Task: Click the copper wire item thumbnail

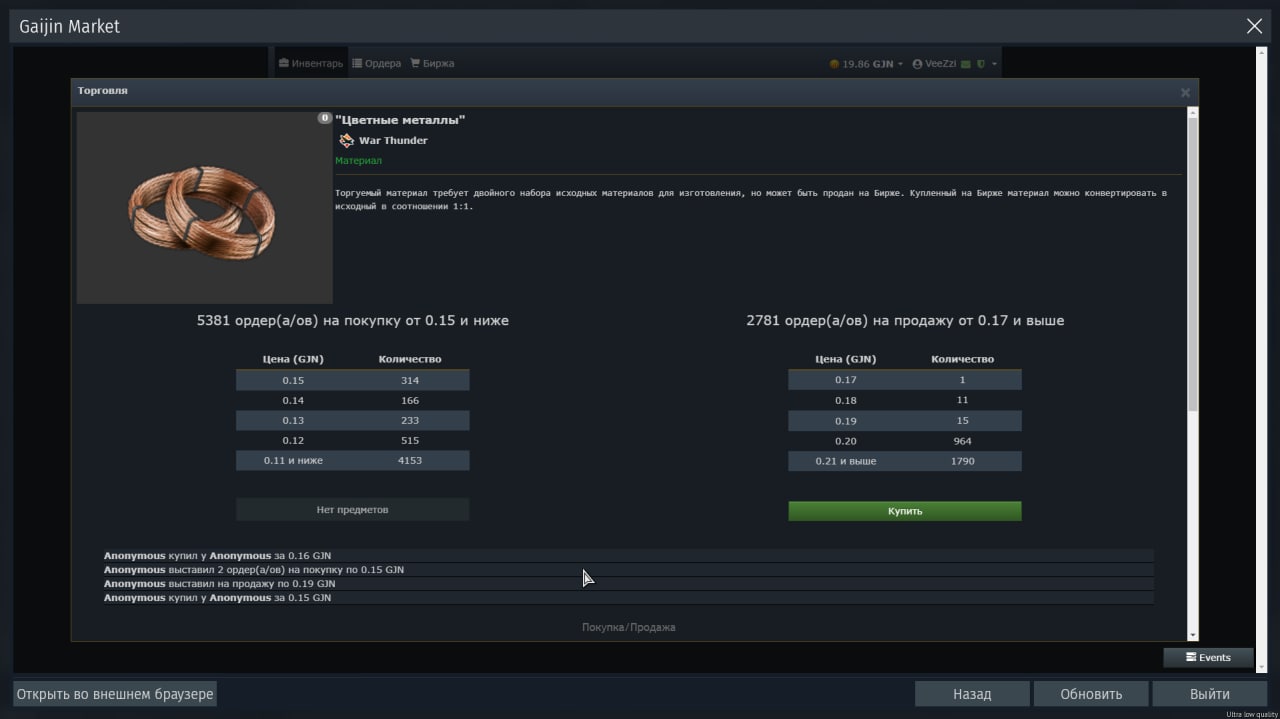Action: click(204, 207)
